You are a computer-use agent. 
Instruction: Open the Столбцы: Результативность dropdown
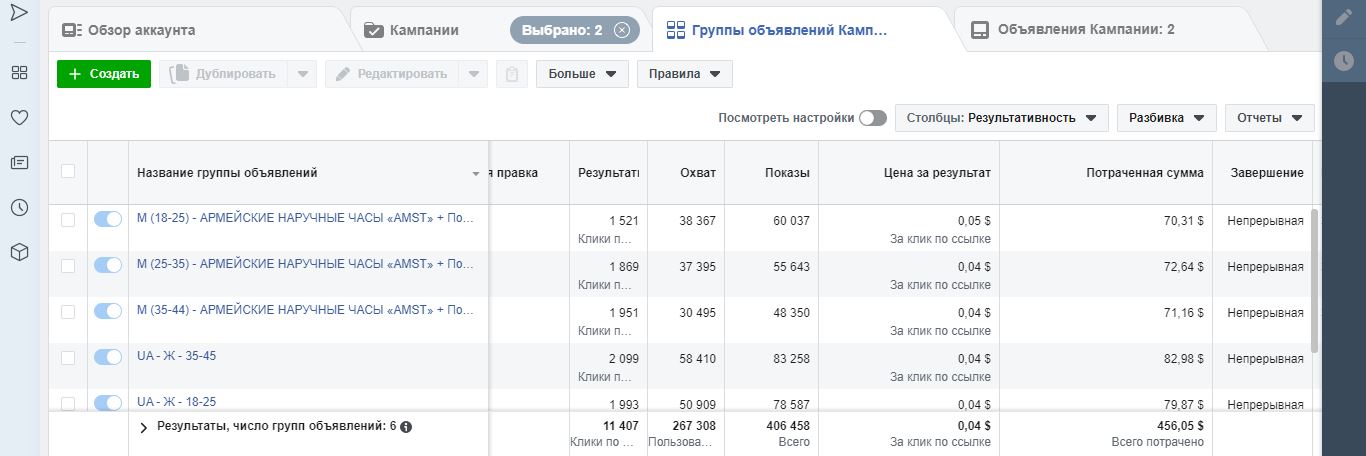(x=1002, y=118)
